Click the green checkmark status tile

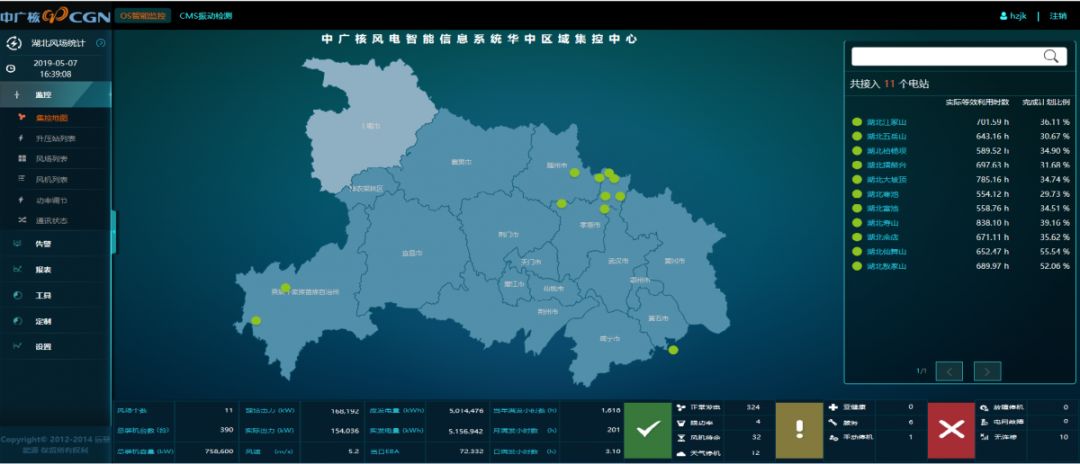[647, 428]
